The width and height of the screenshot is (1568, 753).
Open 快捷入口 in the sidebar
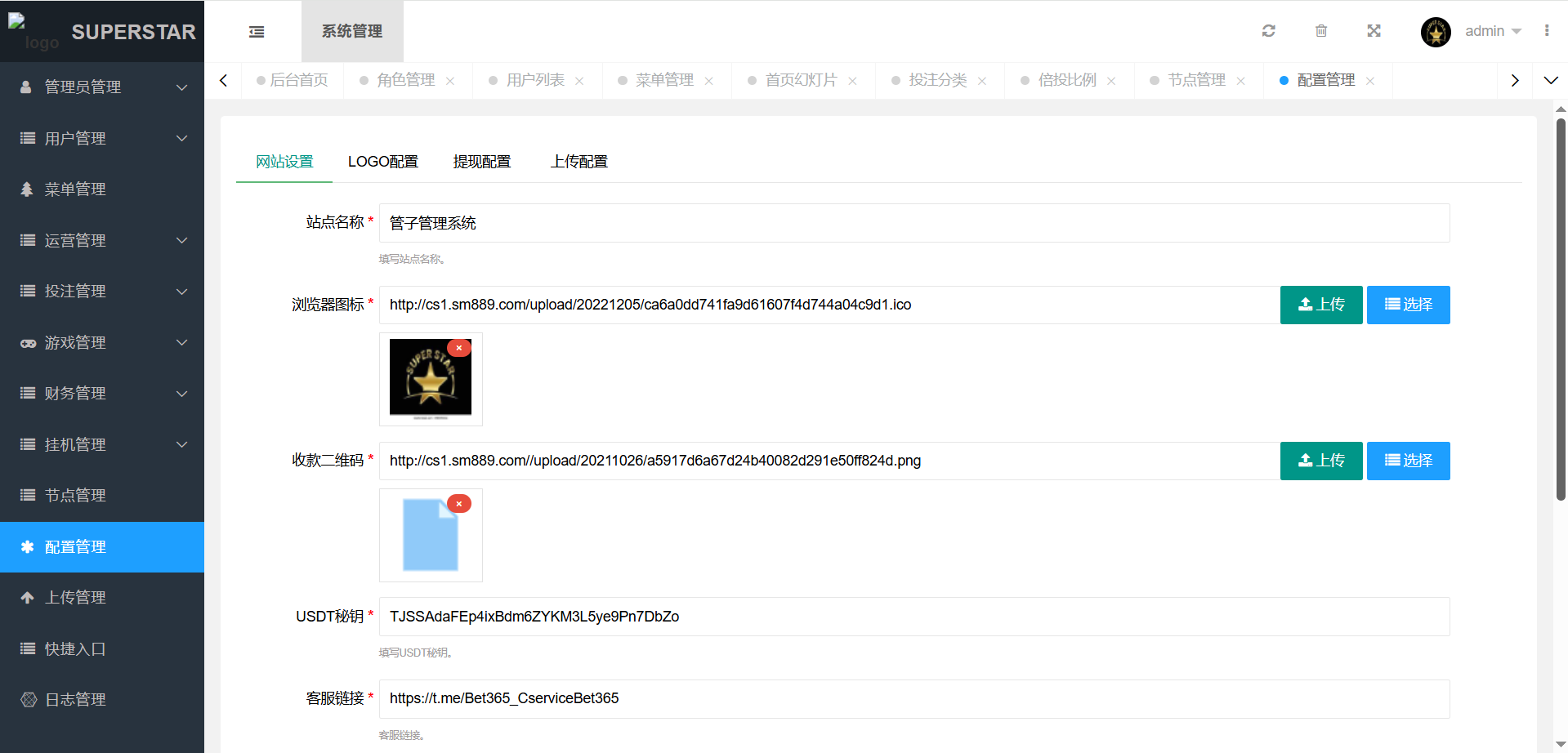coord(102,649)
